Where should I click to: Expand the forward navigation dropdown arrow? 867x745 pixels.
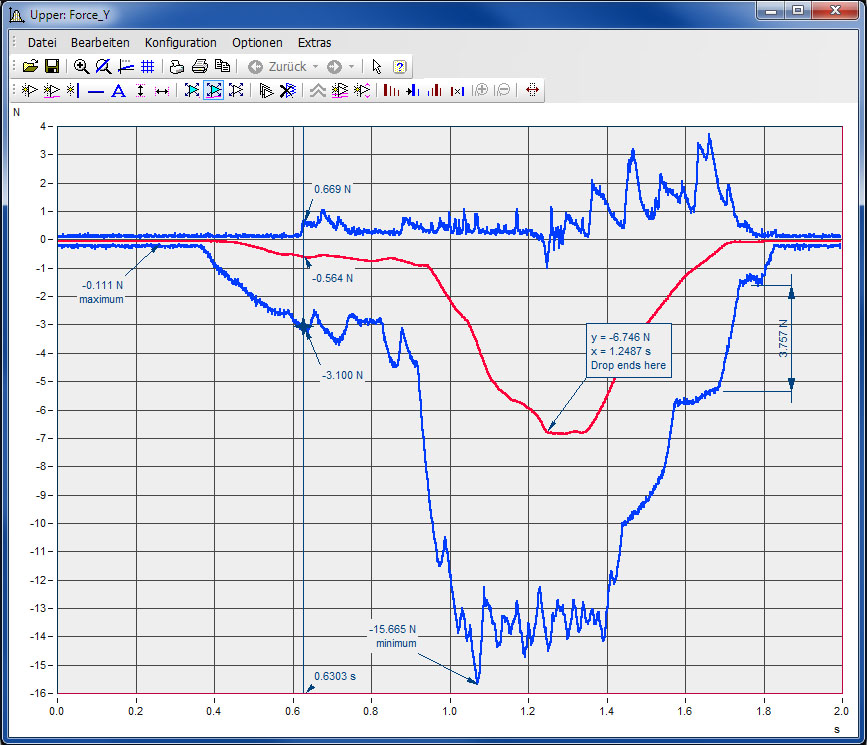point(351,67)
